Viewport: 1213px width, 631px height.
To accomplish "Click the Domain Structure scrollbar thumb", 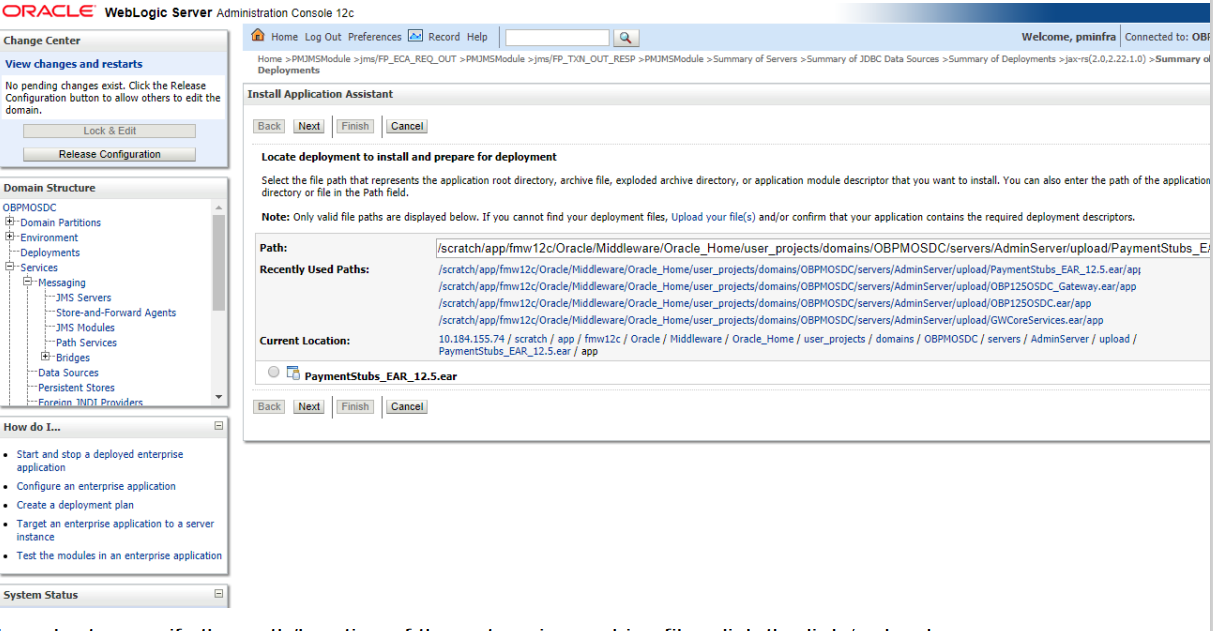I will click(219, 262).
